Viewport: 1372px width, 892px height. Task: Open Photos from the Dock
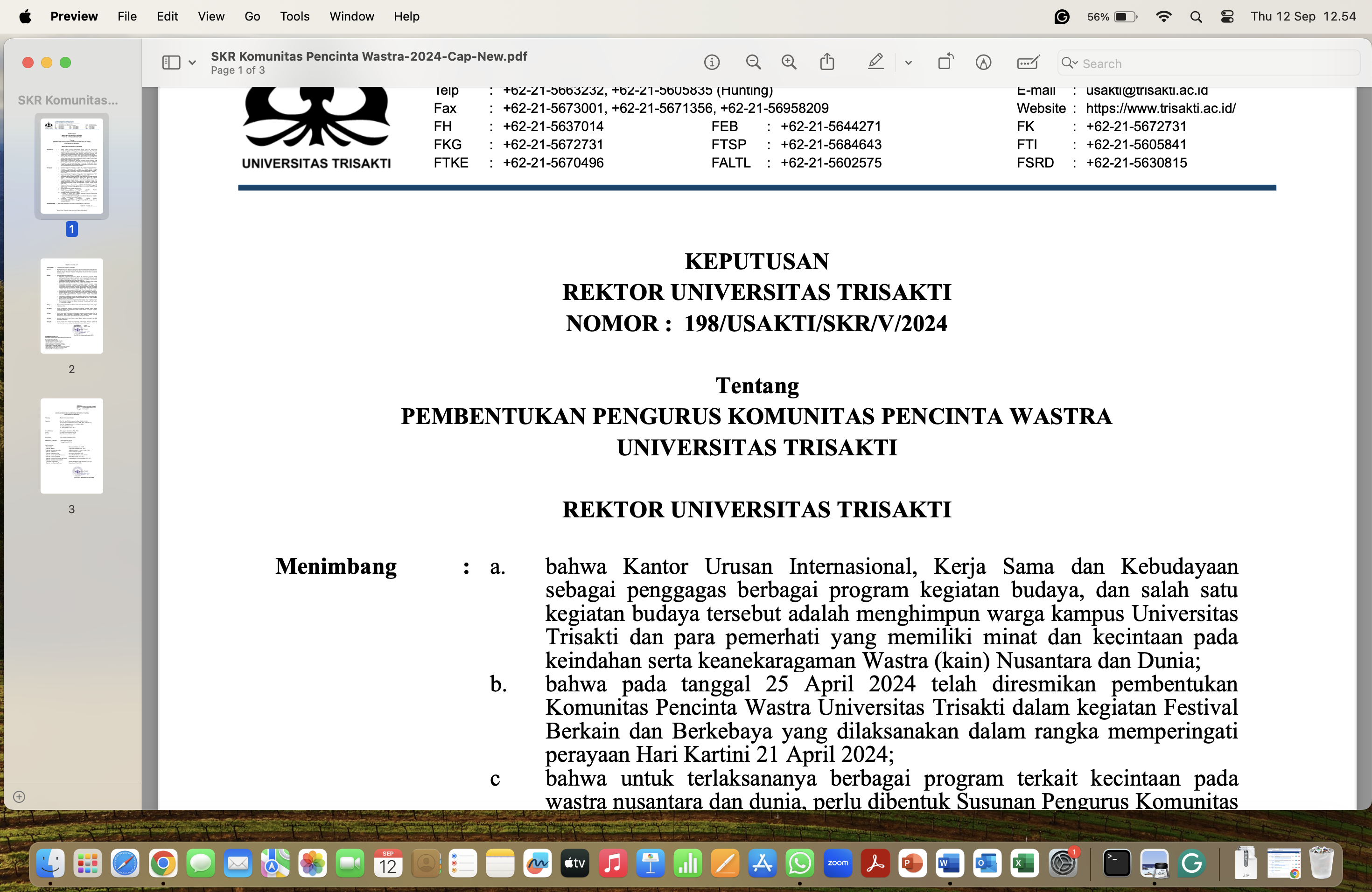[x=313, y=863]
